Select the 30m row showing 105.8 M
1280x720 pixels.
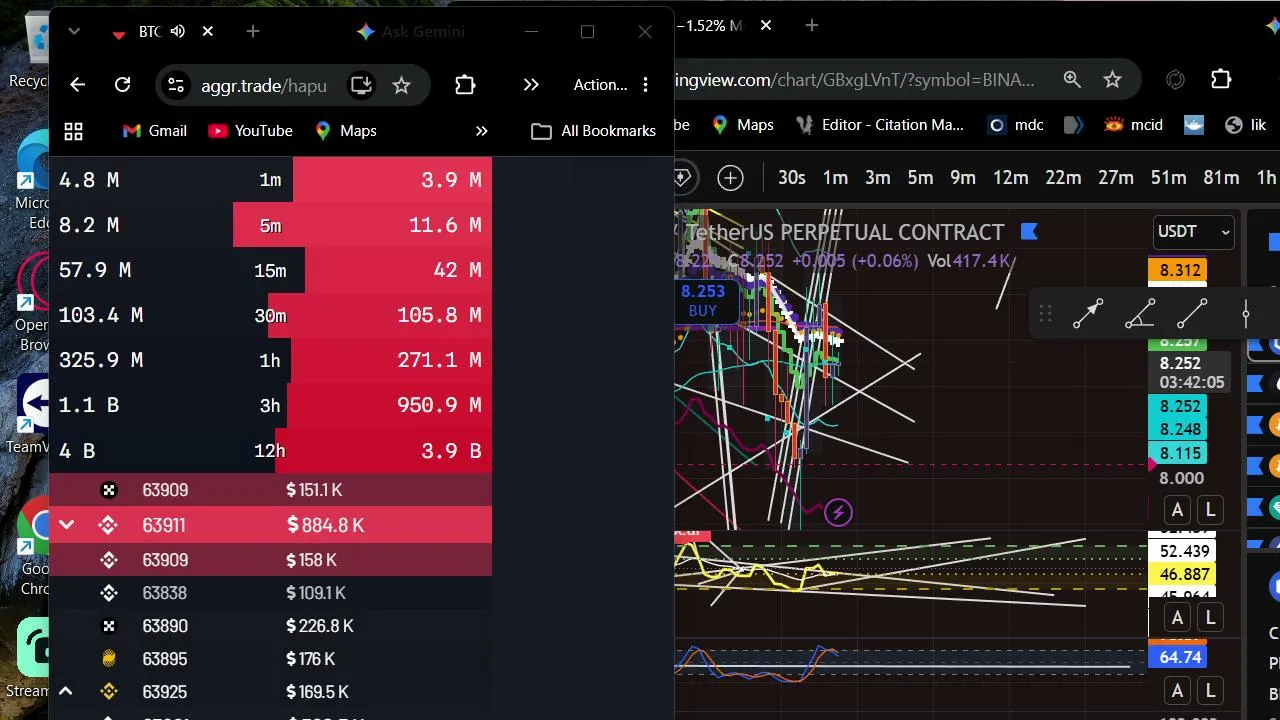[x=270, y=315]
